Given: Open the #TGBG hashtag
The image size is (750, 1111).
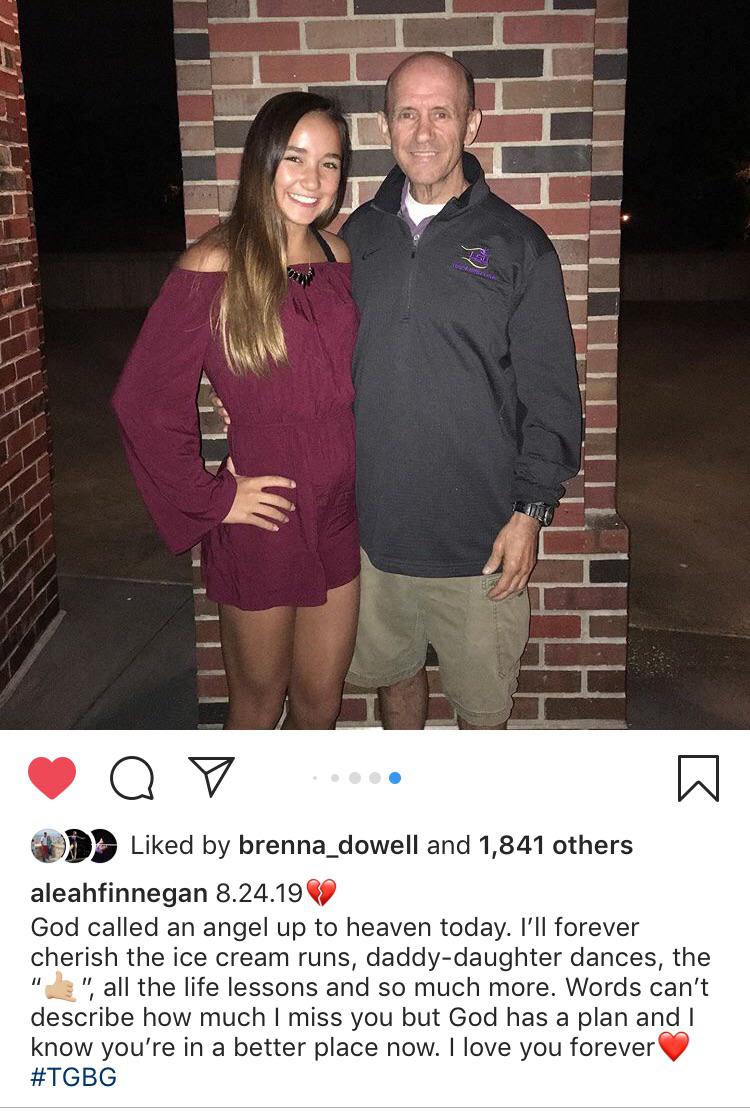Looking at the screenshot, I should tap(74, 1076).
